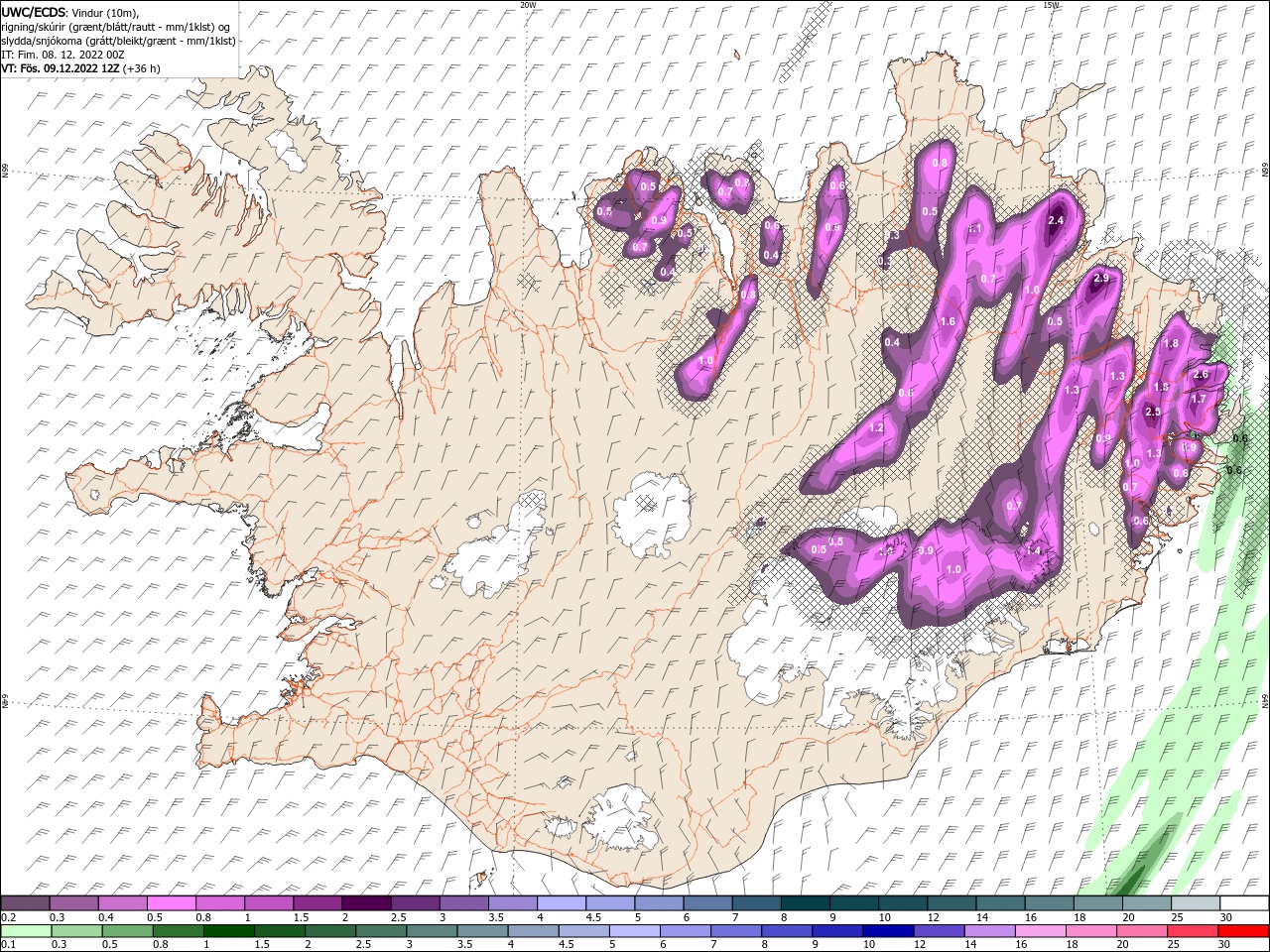Click the 1.4 snowfall value on the map
The image size is (1270, 952).
coord(1033,550)
